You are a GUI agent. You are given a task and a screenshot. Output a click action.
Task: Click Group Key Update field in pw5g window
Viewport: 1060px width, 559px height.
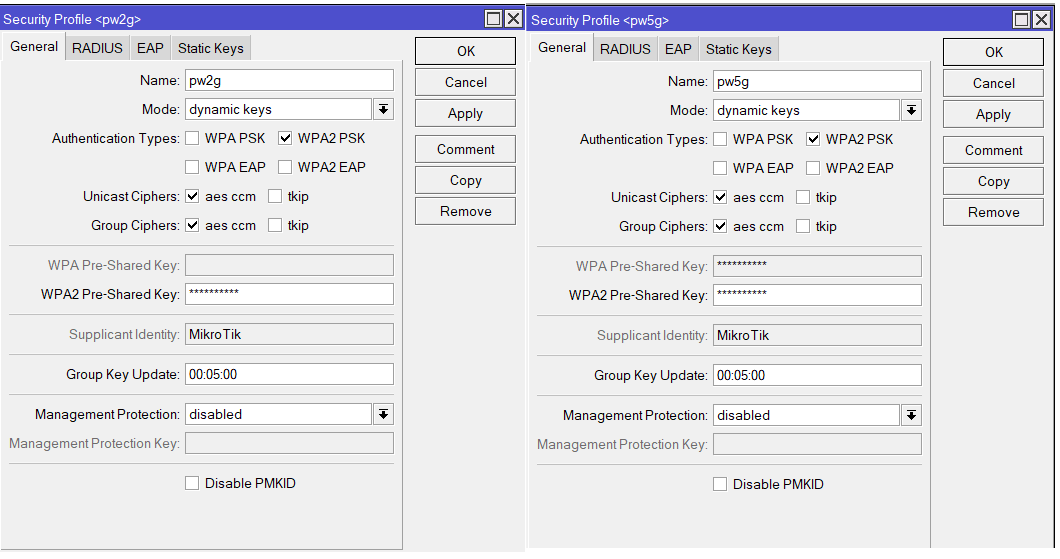pyautogui.click(x=817, y=375)
